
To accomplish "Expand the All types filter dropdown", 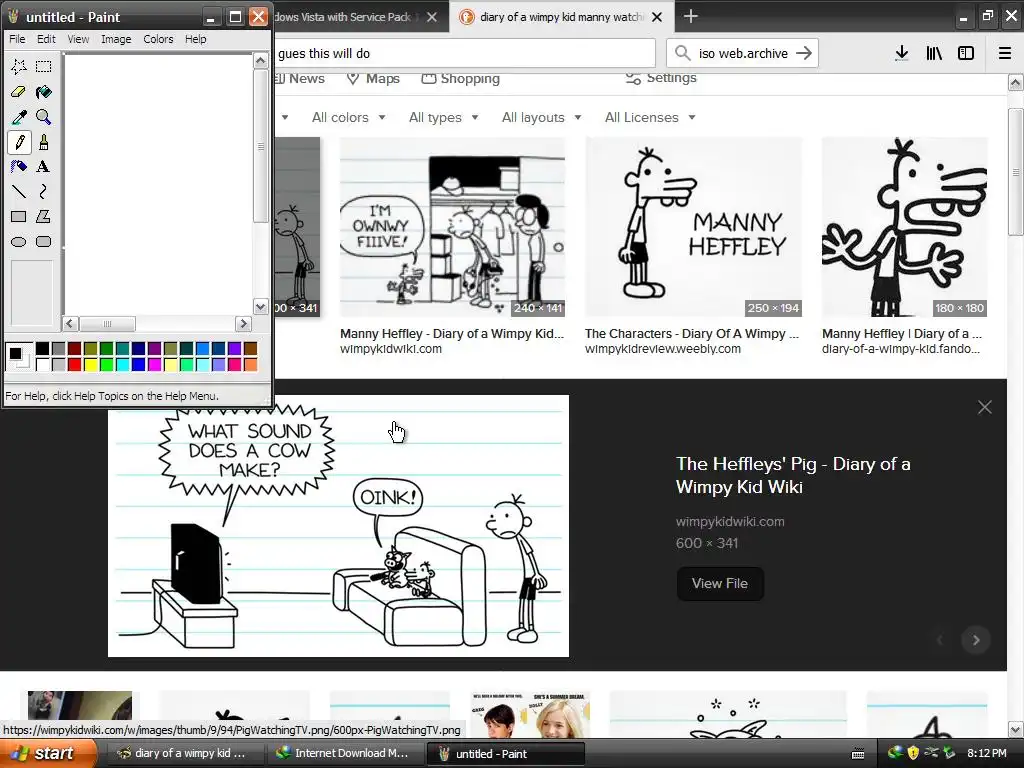I will pos(443,118).
